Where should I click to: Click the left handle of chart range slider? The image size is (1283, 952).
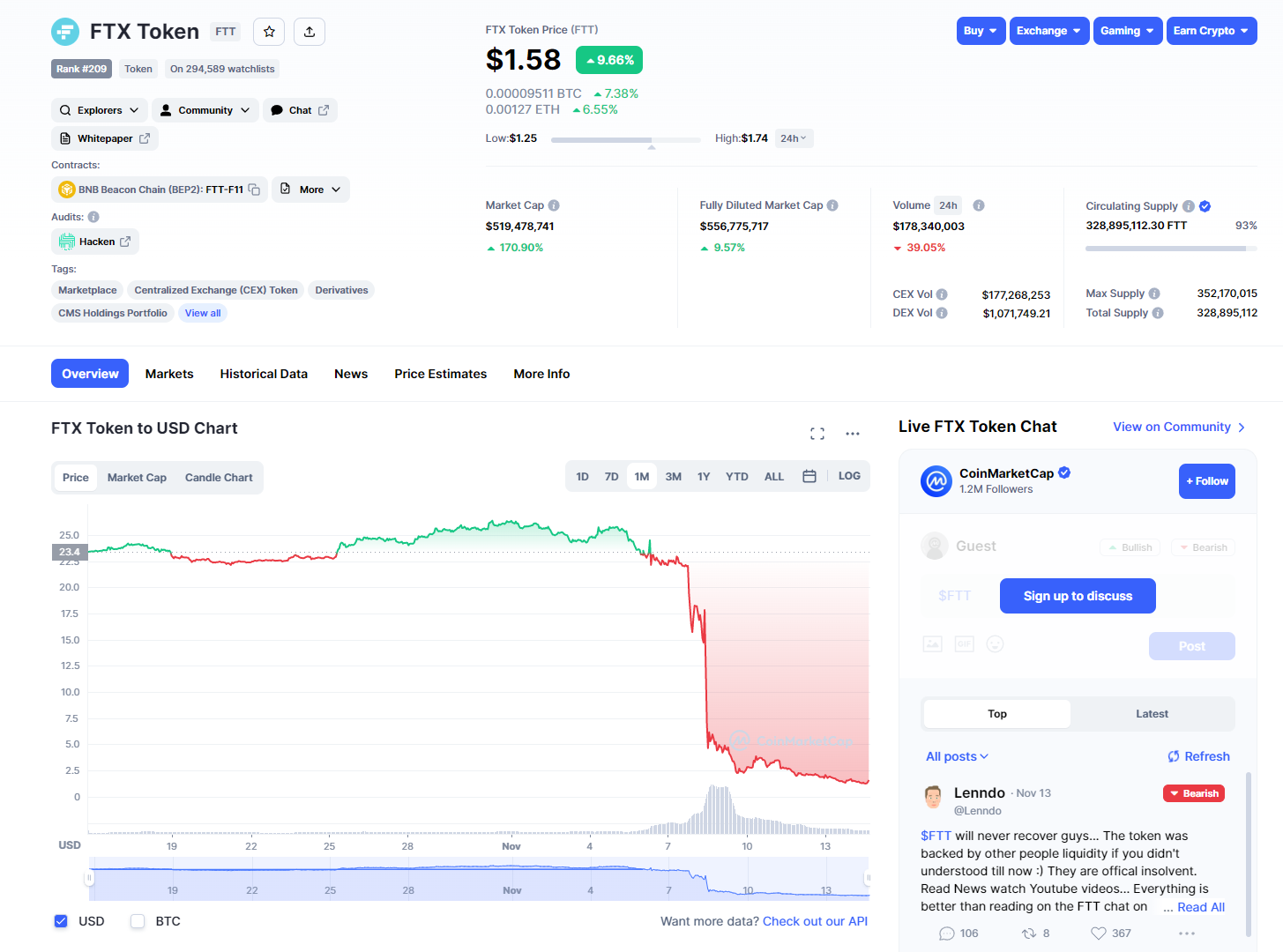(x=89, y=878)
